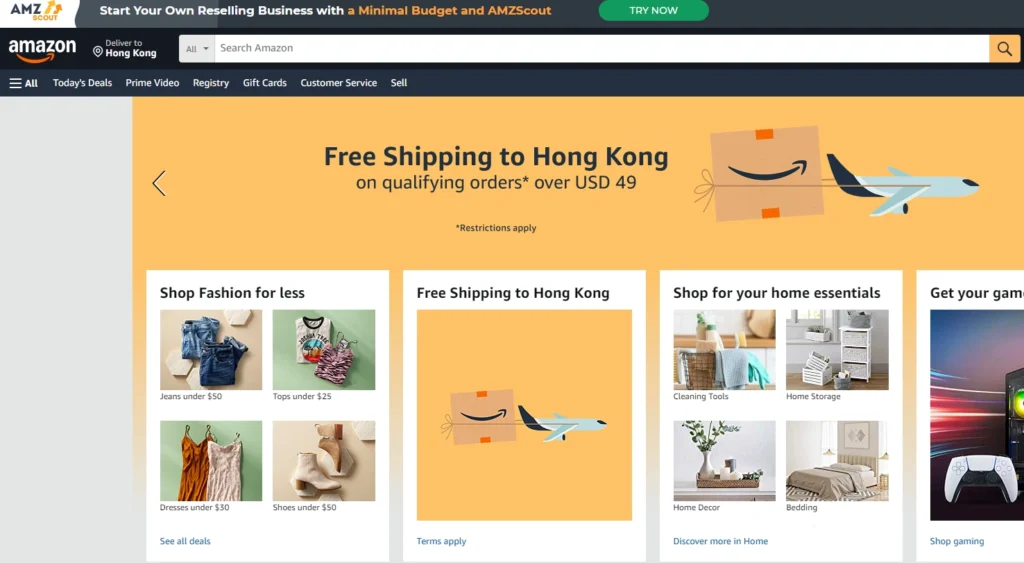
Task: Click See all deals link
Action: click(x=185, y=541)
